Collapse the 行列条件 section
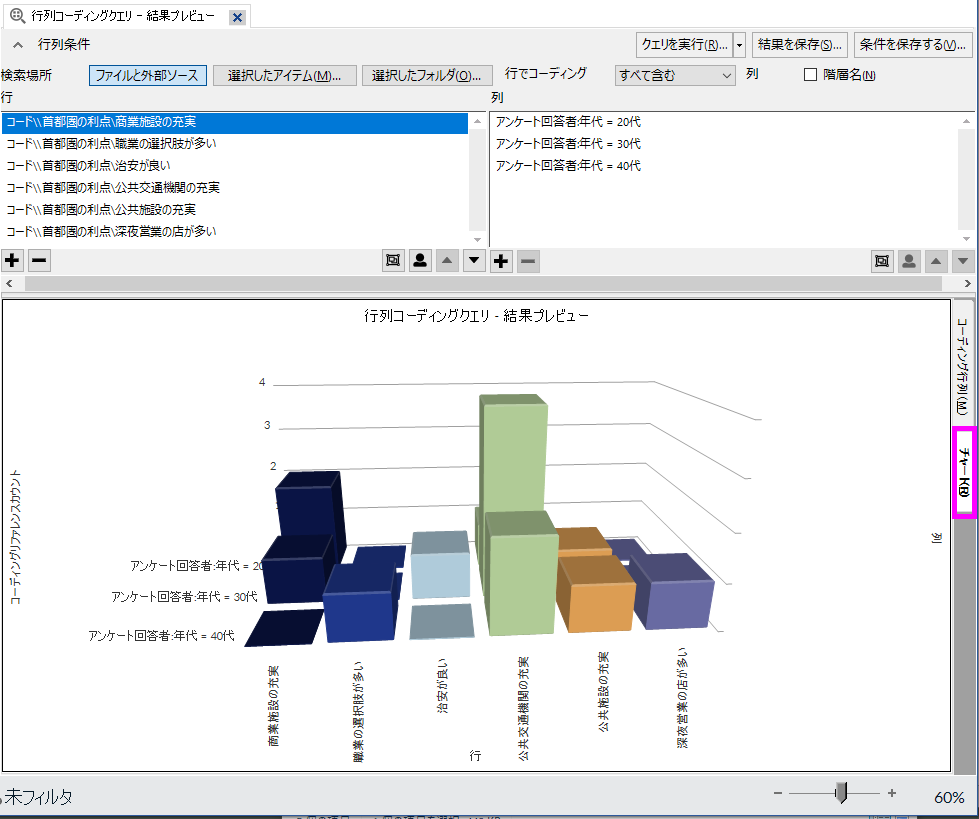979x819 pixels. click(x=18, y=45)
